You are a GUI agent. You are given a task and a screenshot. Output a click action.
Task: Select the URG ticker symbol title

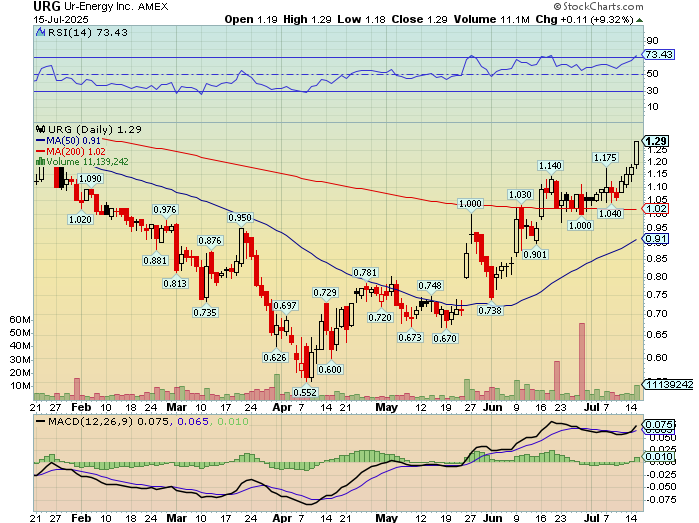[x=47, y=6]
